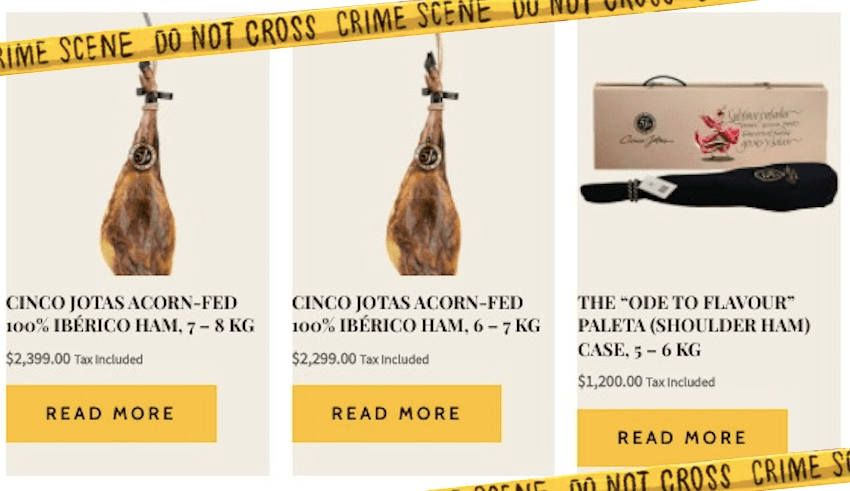The height and width of the screenshot is (491, 850).
Task: Click the white tag on the black ham cover
Action: (x=658, y=188)
